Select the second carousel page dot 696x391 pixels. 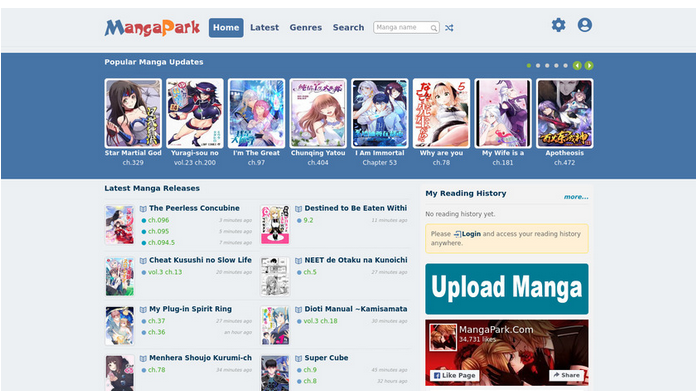coord(538,66)
